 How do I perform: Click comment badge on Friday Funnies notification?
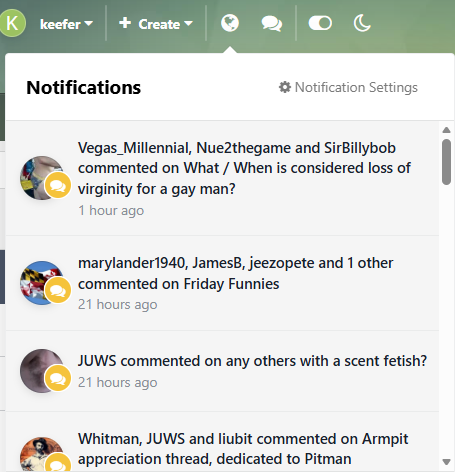(x=58, y=290)
